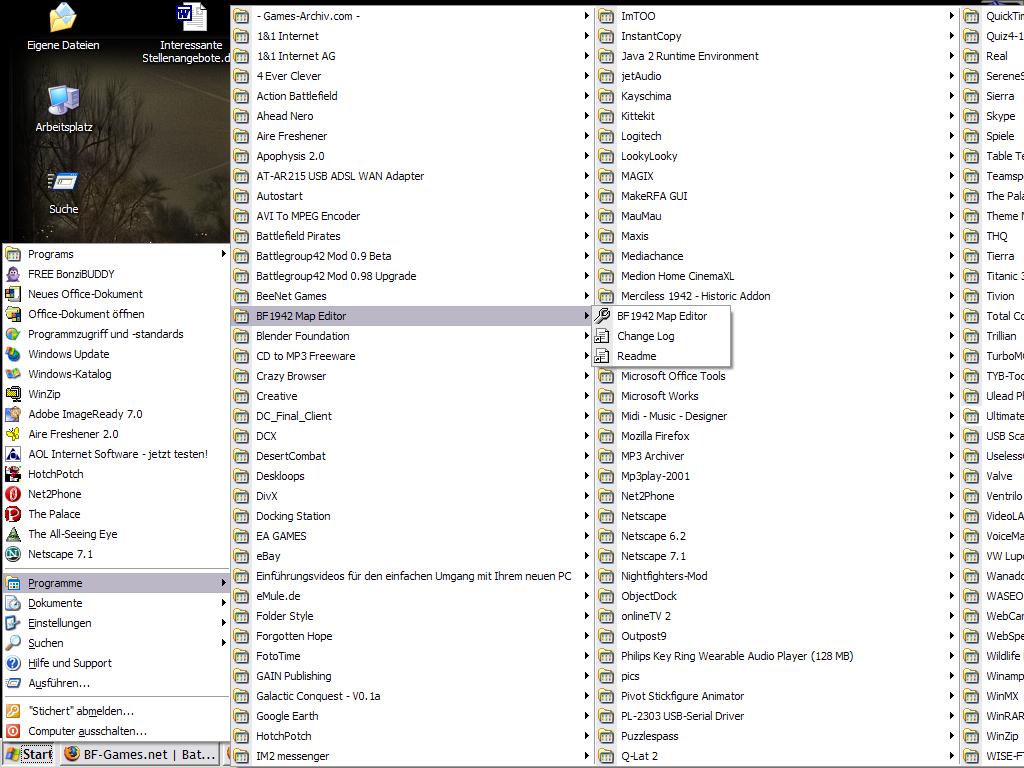Switch to BF-Games.net taskbar window
This screenshot has height=768, width=1024.
(142, 754)
